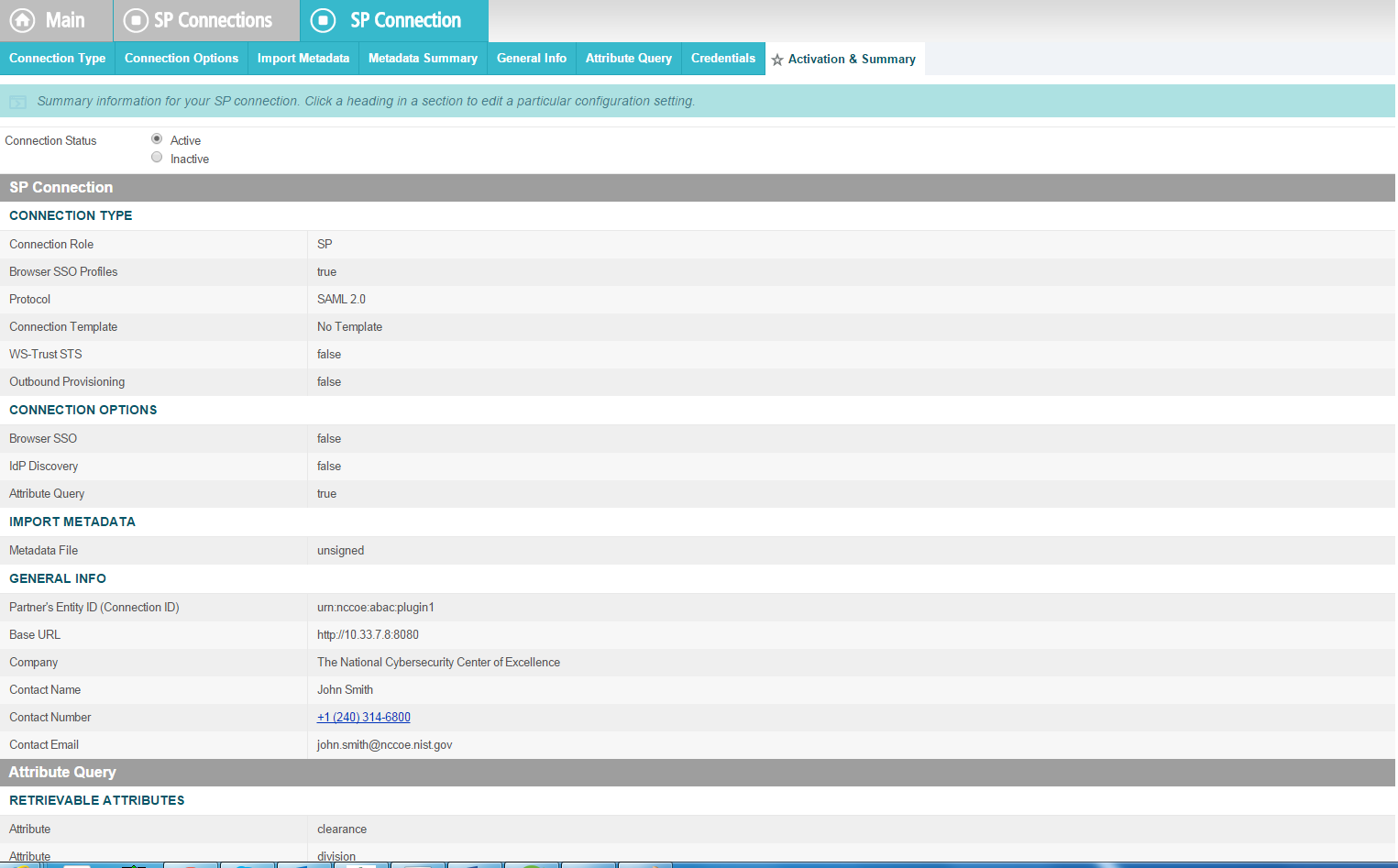Switch to the Connection Options tab

[x=181, y=59]
